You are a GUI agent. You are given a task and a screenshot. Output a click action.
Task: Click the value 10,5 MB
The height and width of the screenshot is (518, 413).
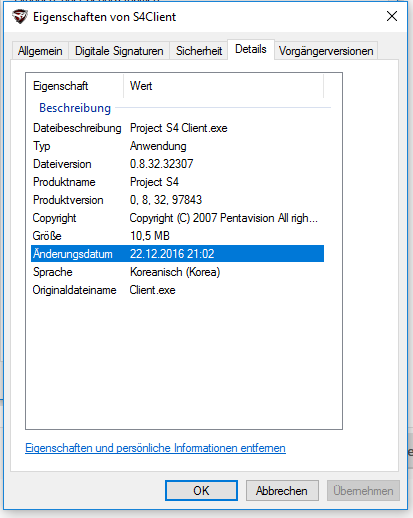click(x=150, y=236)
